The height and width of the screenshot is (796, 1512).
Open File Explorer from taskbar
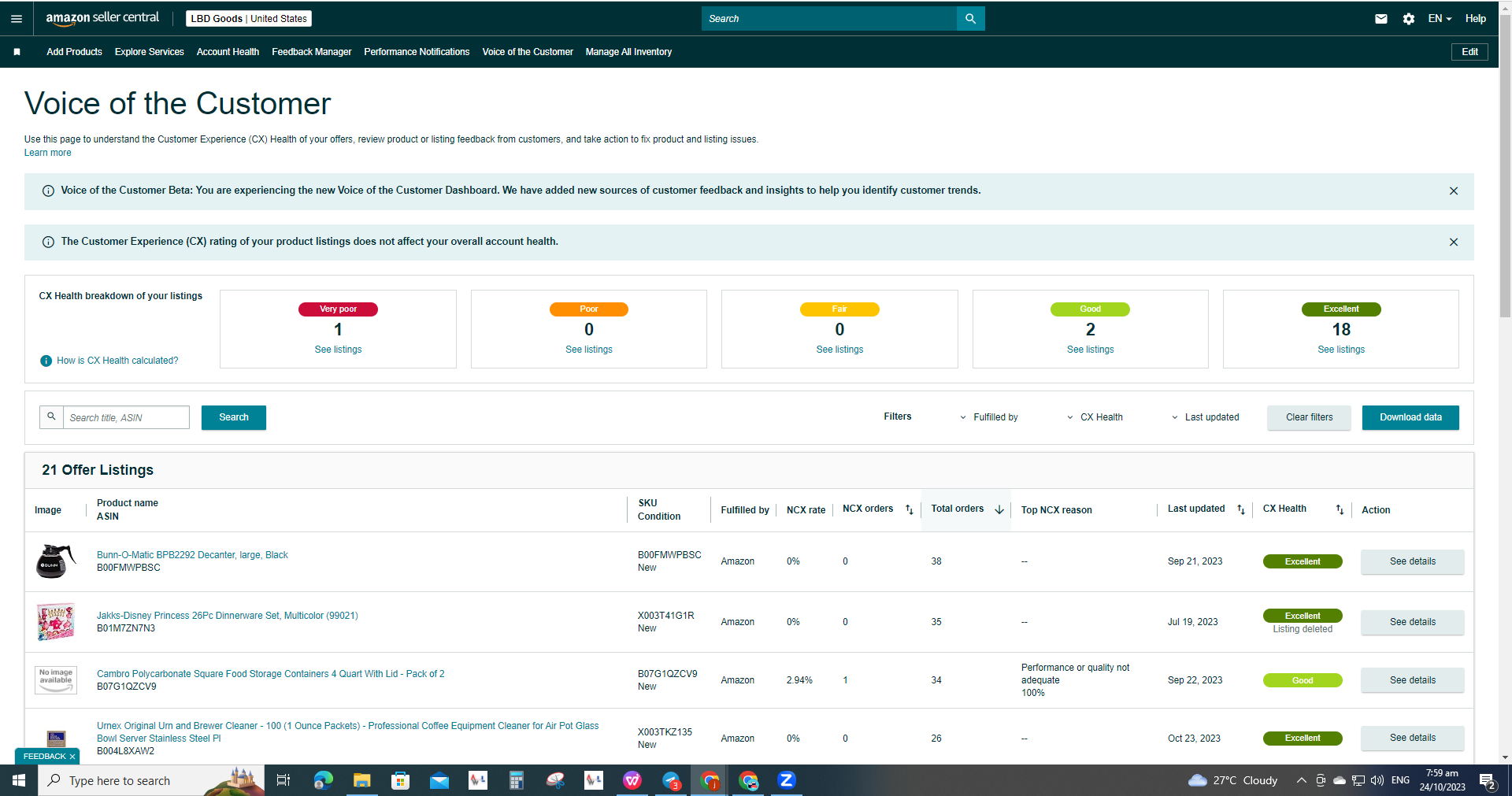point(361,780)
